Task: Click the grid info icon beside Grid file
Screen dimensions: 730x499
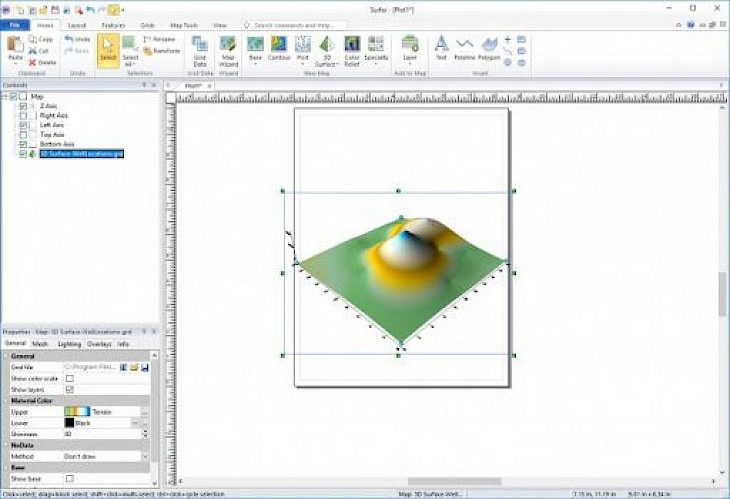Action: click(123, 367)
